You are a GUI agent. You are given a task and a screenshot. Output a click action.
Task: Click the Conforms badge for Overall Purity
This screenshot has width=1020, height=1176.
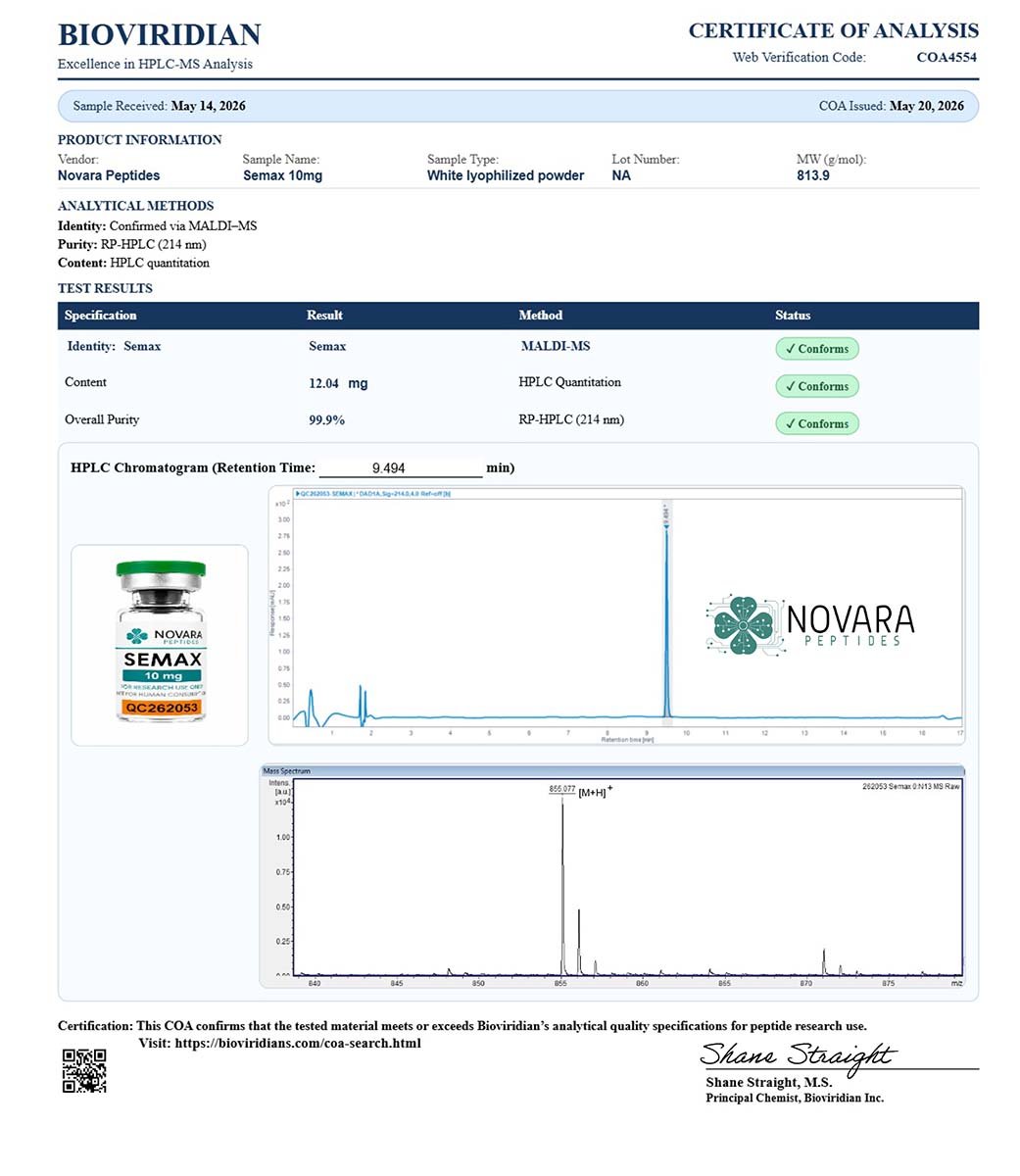pyautogui.click(x=817, y=423)
